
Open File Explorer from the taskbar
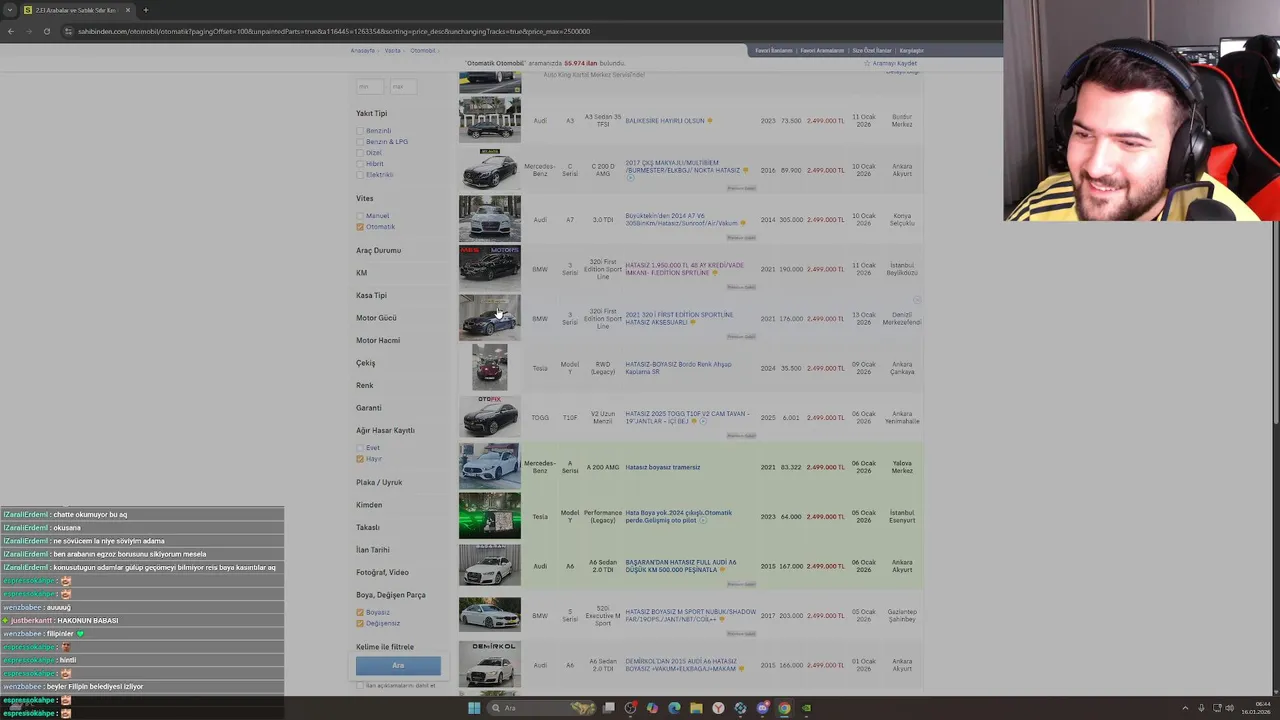pyautogui.click(x=696, y=708)
